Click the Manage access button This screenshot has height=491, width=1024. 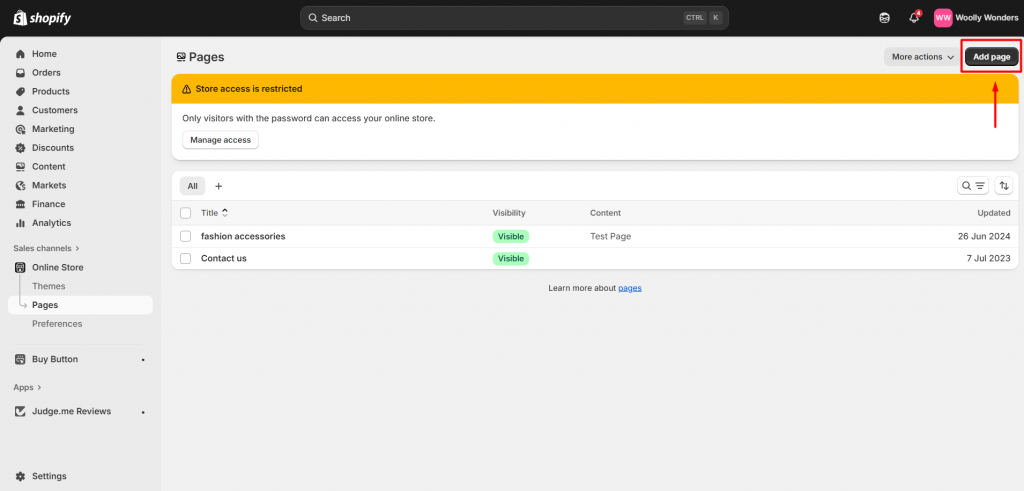[221, 140]
